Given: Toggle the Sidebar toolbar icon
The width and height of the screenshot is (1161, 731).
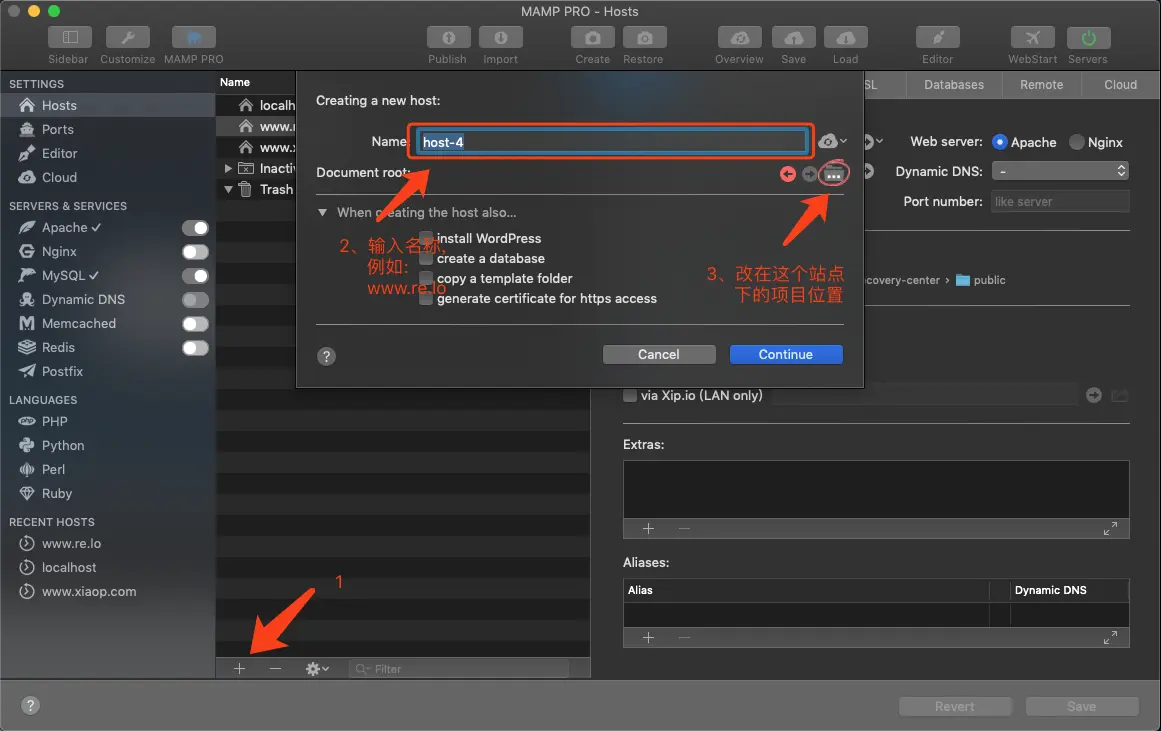Looking at the screenshot, I should point(70,37).
